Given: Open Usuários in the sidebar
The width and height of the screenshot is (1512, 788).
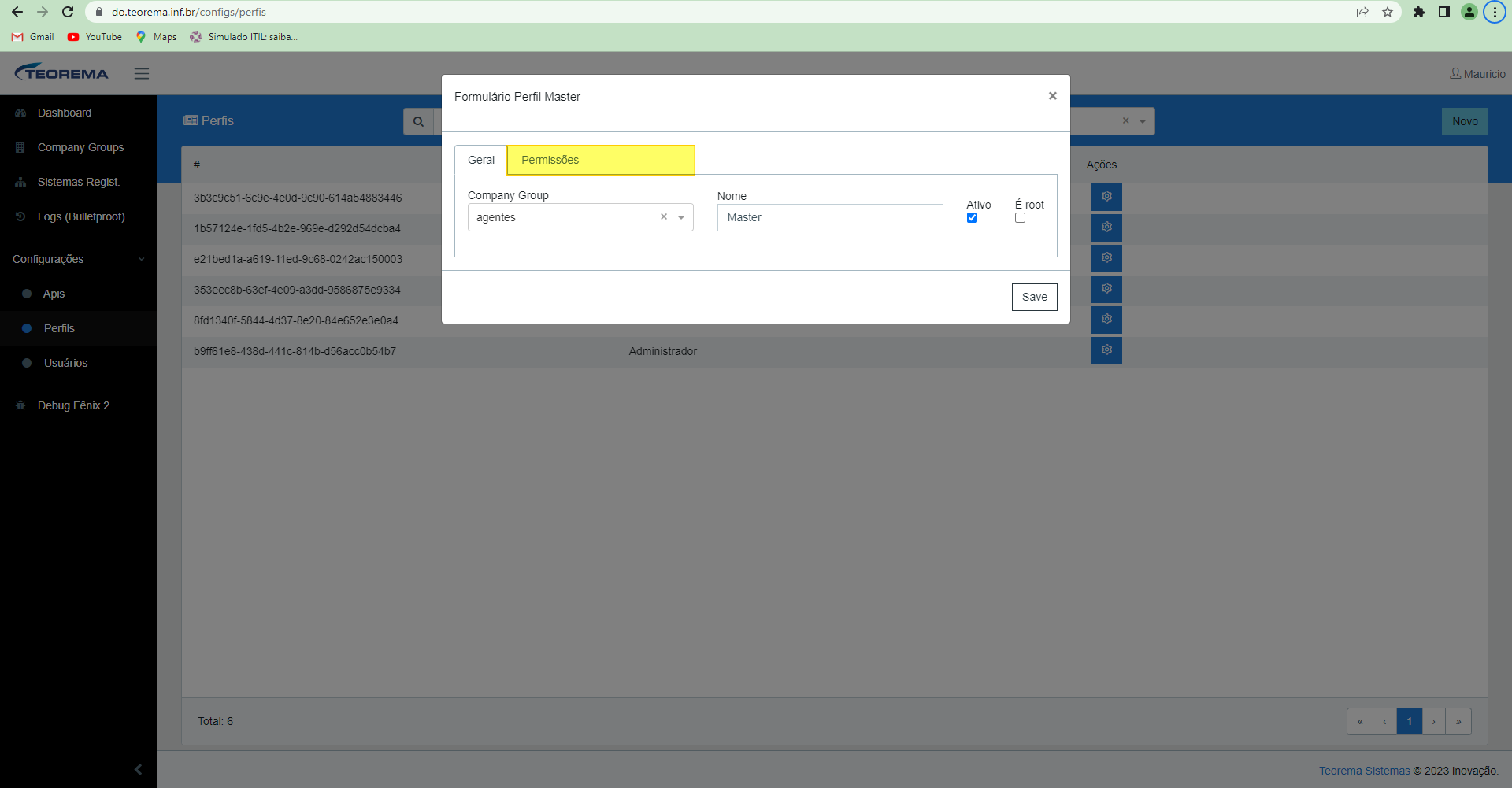Looking at the screenshot, I should coord(65,363).
